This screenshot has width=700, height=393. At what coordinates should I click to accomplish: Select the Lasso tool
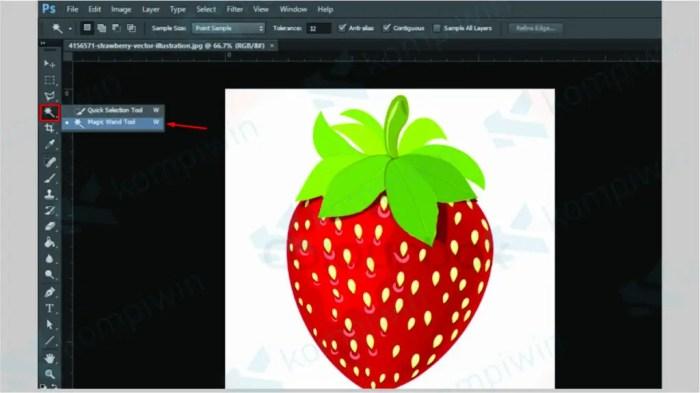tap(50, 96)
